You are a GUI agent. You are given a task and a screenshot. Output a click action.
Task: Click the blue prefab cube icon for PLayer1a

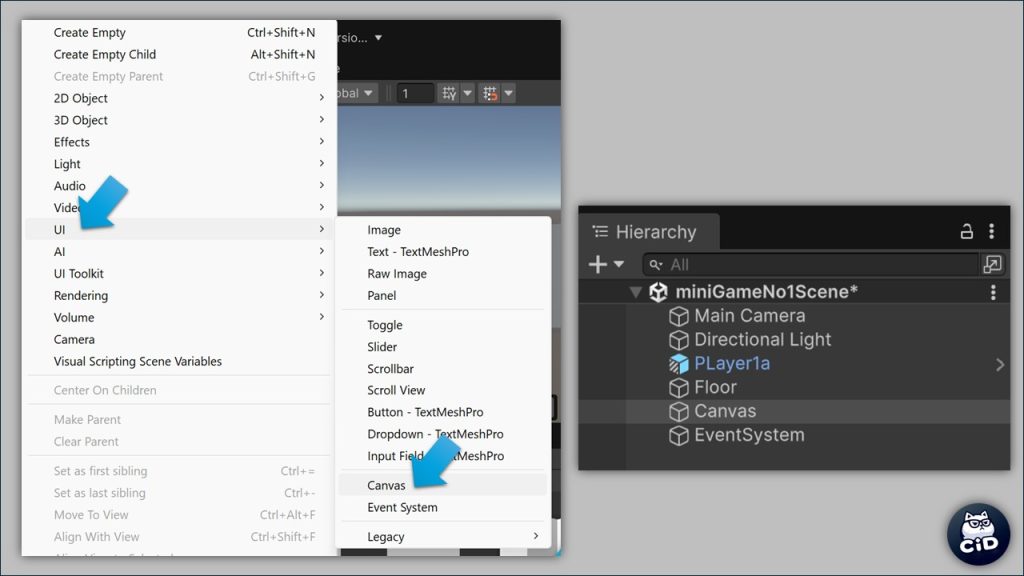point(679,364)
